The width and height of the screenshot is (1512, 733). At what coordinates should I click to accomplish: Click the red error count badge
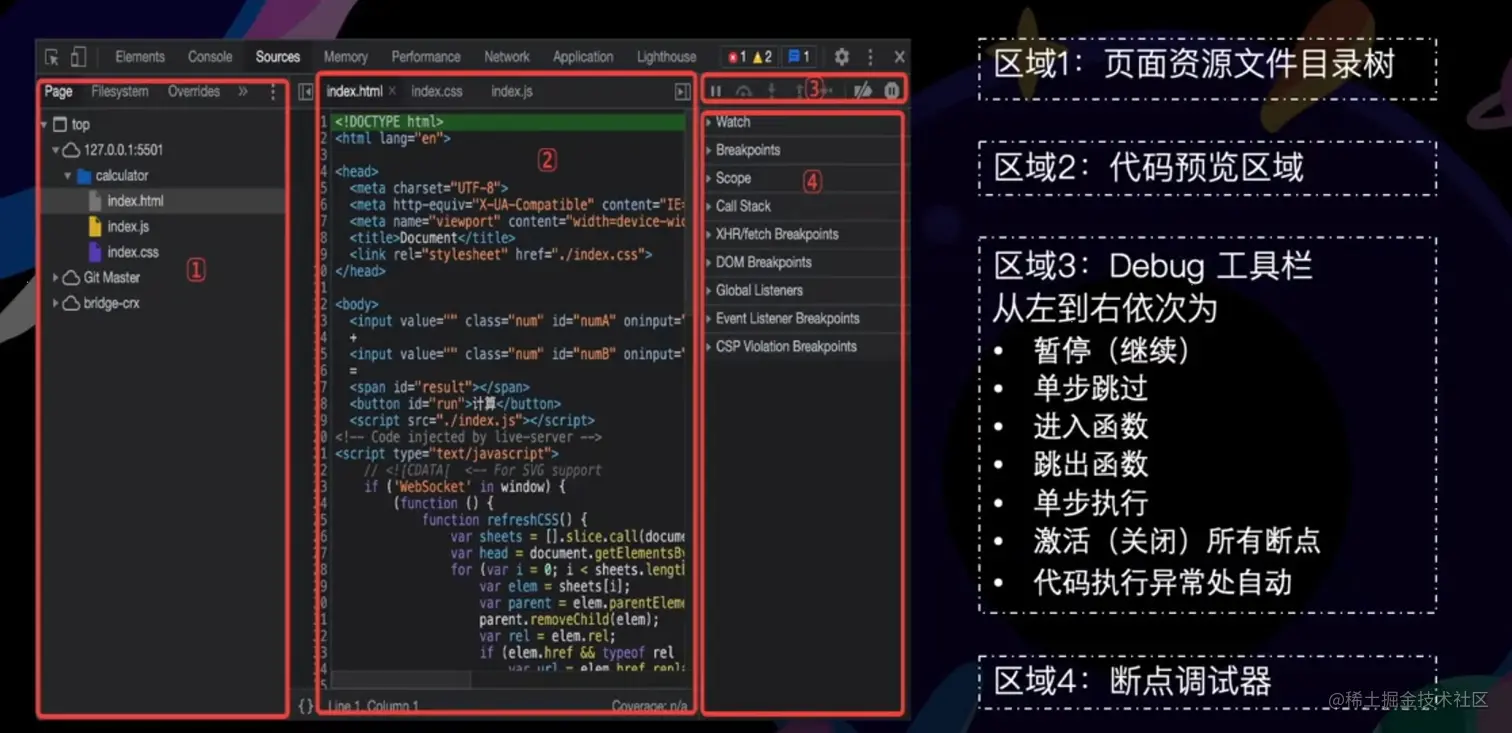(737, 57)
